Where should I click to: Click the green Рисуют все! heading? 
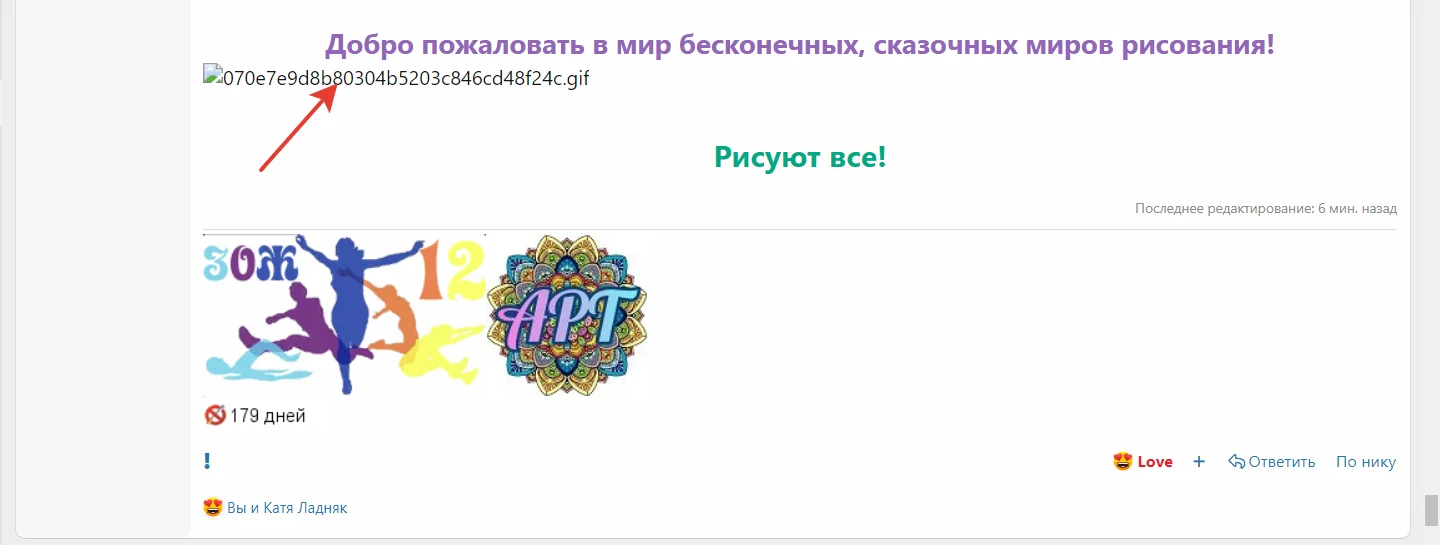tap(800, 157)
